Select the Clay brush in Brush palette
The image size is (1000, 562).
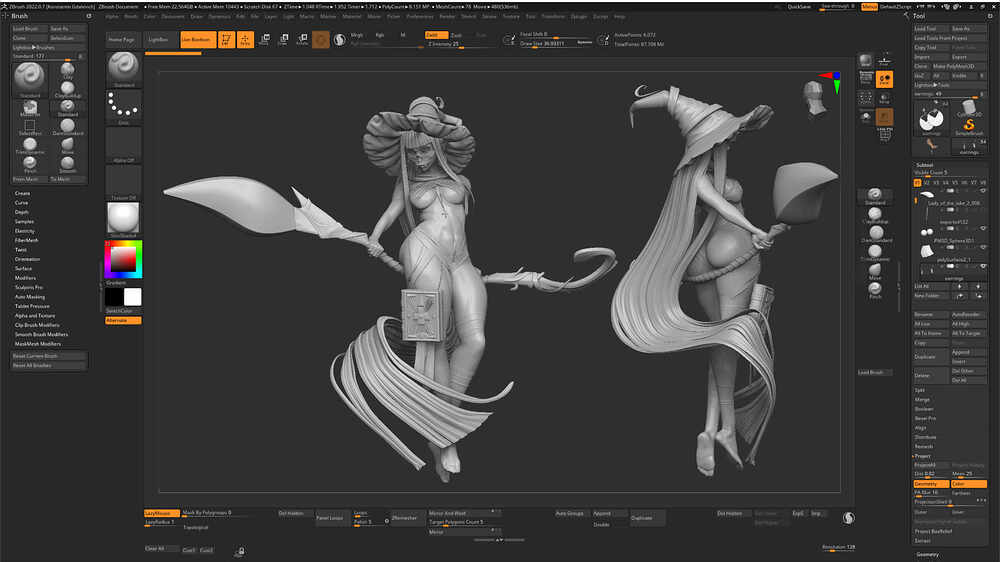click(68, 70)
